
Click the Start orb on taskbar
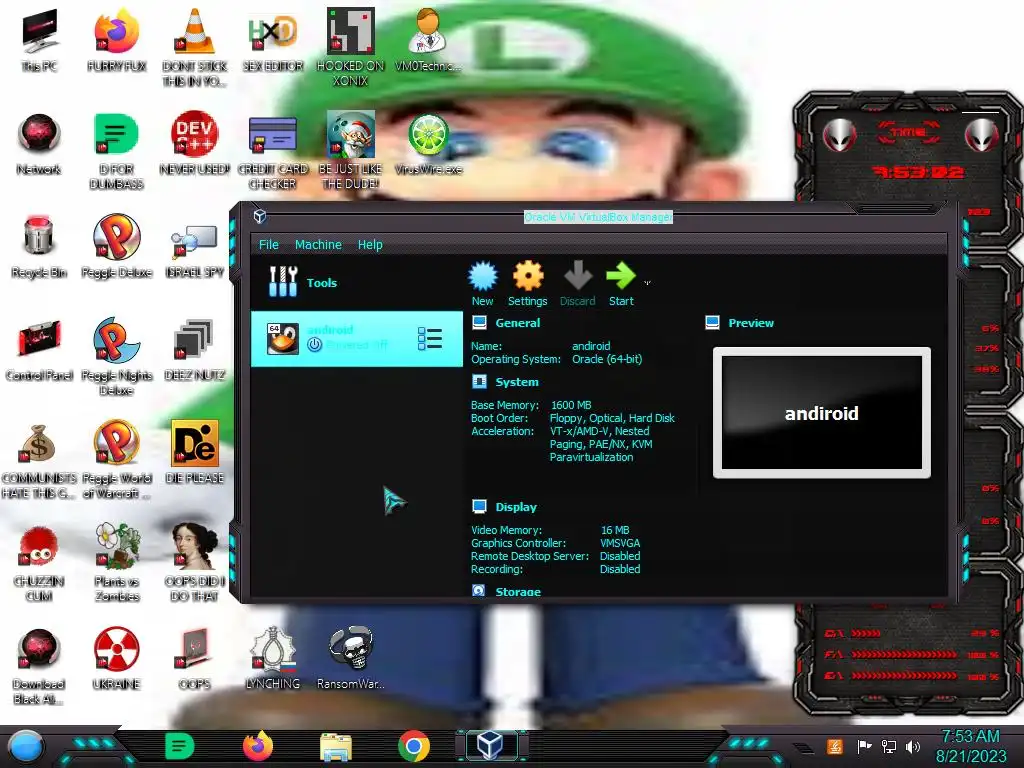25,748
